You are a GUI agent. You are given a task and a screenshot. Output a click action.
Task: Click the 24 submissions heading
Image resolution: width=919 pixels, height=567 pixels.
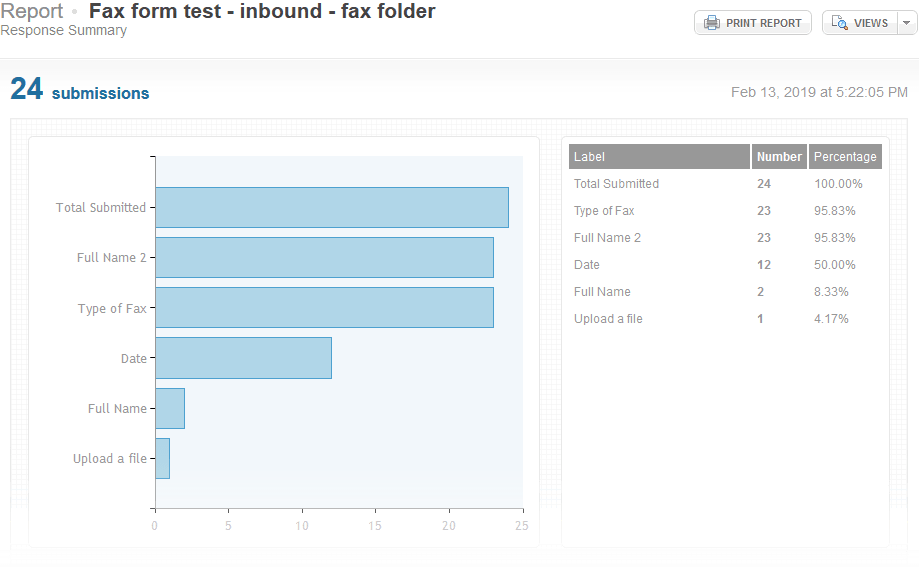click(x=80, y=90)
